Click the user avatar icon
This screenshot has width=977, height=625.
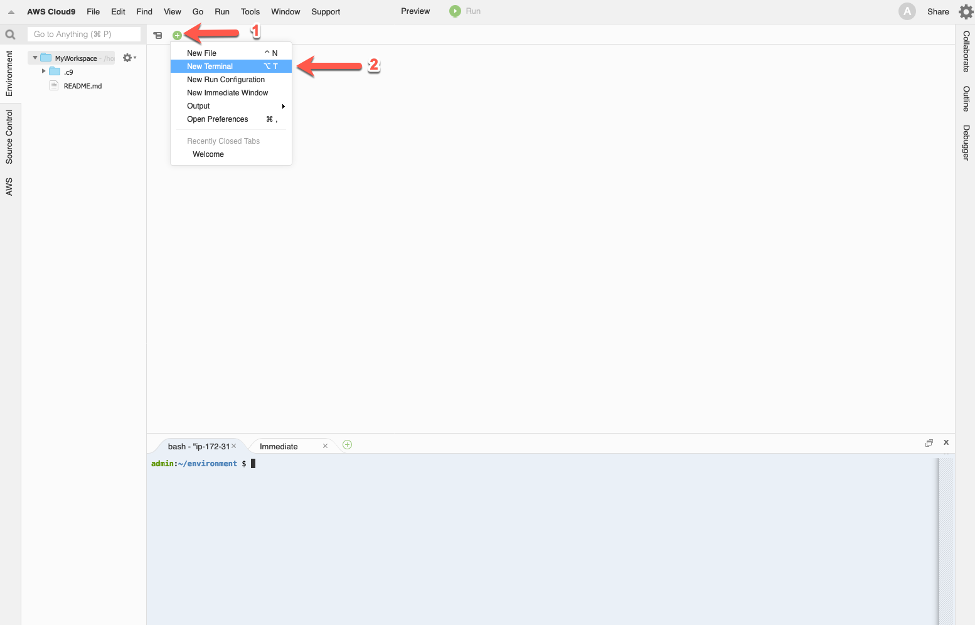[x=907, y=12]
